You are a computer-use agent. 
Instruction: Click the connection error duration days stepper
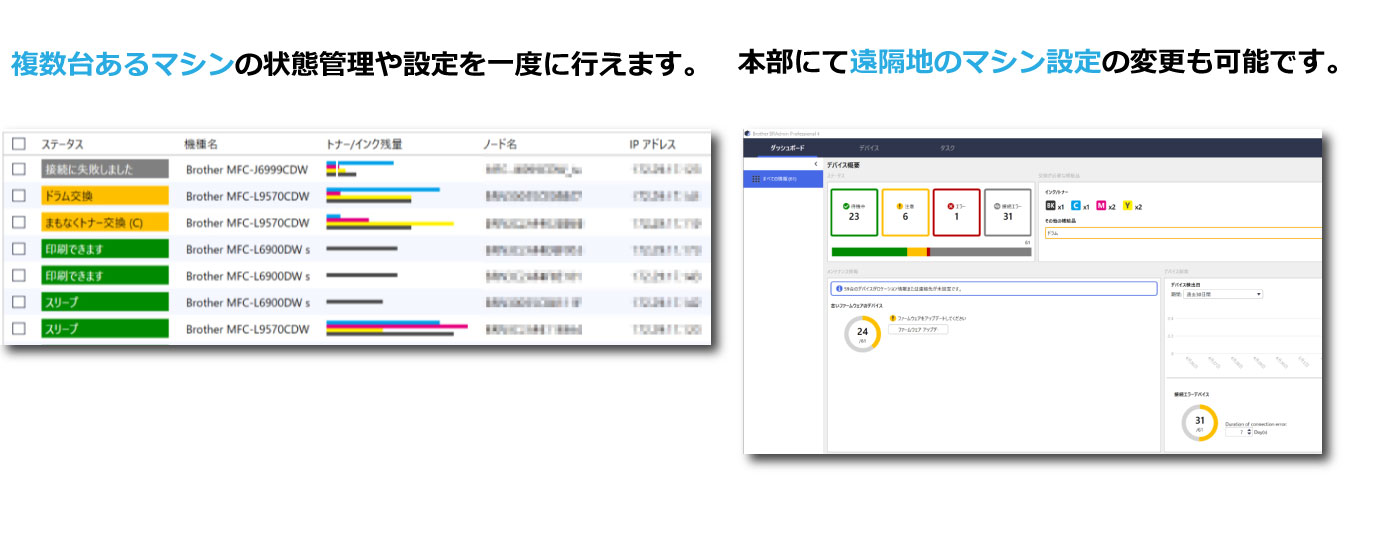1238,431
